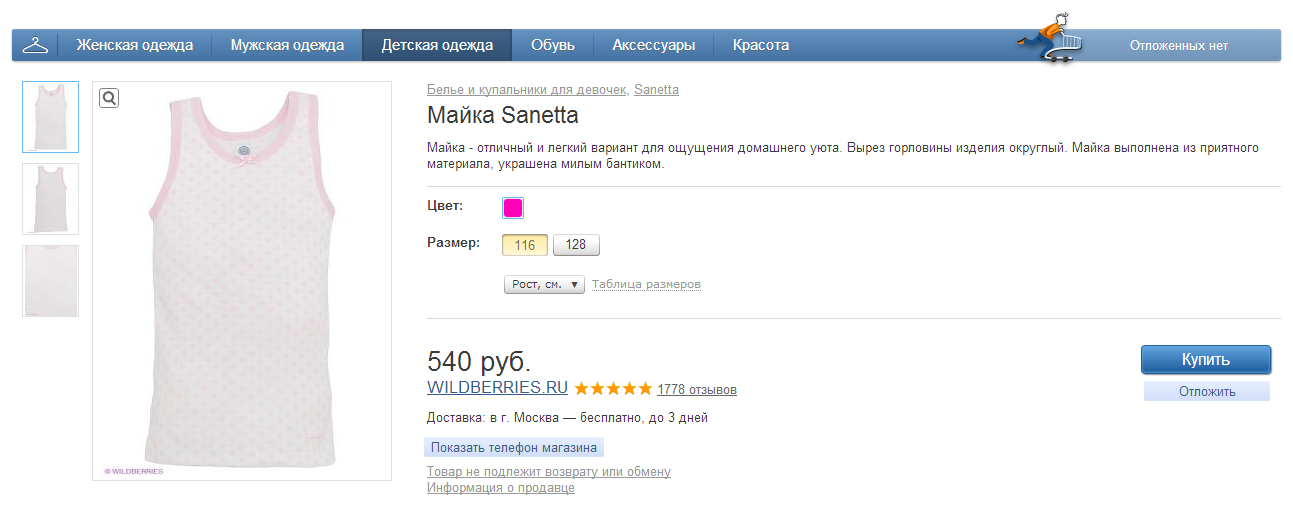The height and width of the screenshot is (526, 1293).
Task: Click the shopping cart mascot icon
Action: pos(1051,39)
